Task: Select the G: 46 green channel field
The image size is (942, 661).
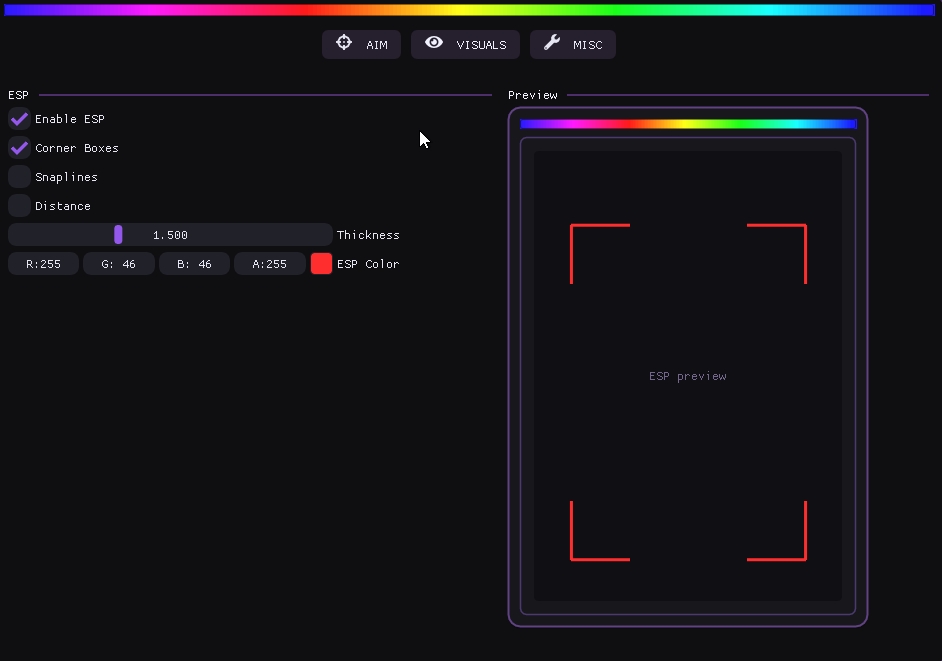Action: [118, 264]
